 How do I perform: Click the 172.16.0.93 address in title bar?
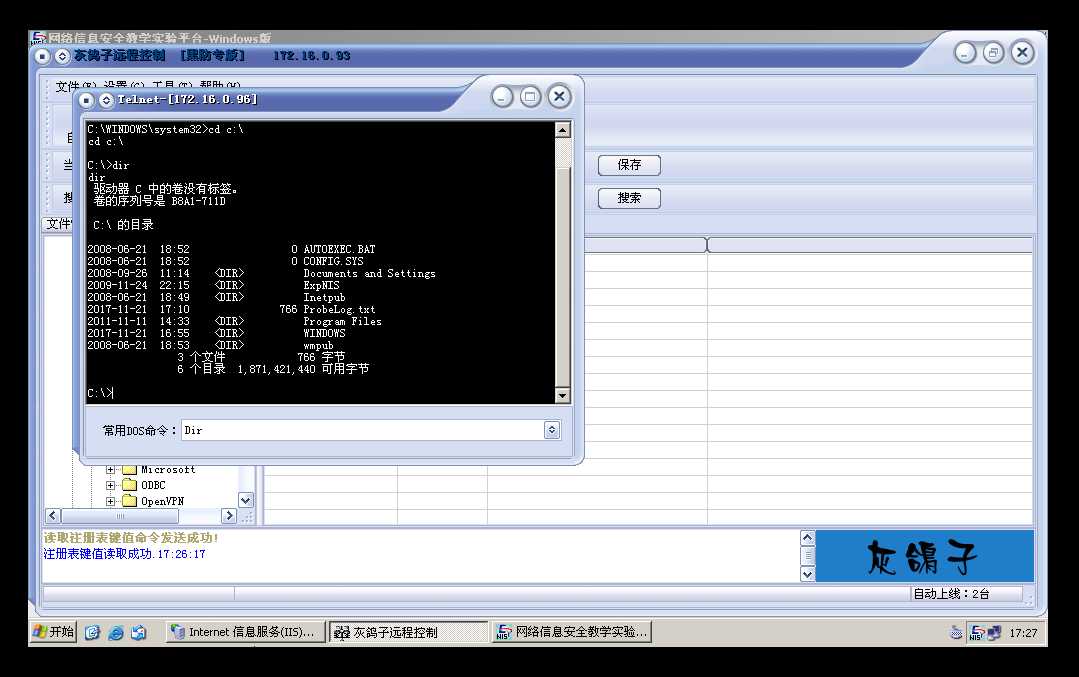click(312, 56)
